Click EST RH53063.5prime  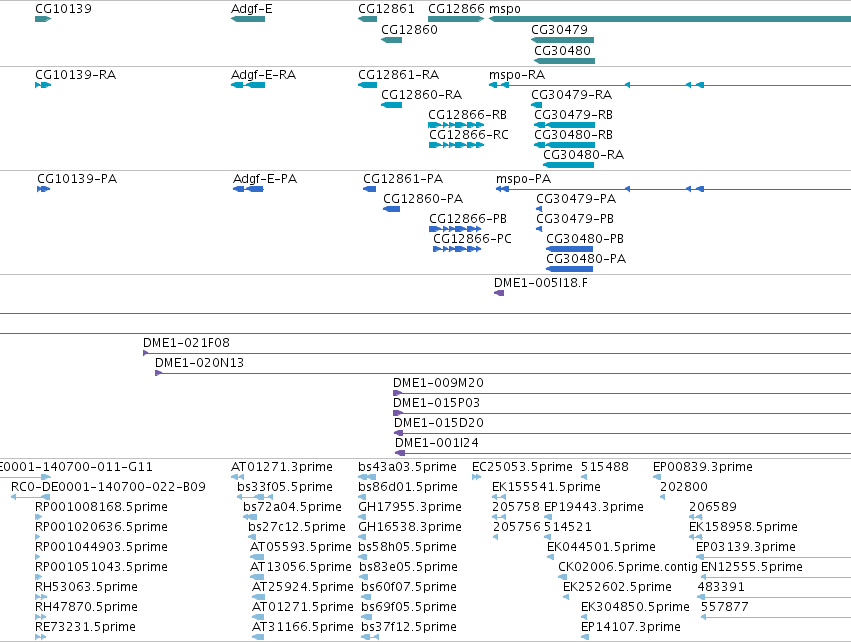(41, 597)
